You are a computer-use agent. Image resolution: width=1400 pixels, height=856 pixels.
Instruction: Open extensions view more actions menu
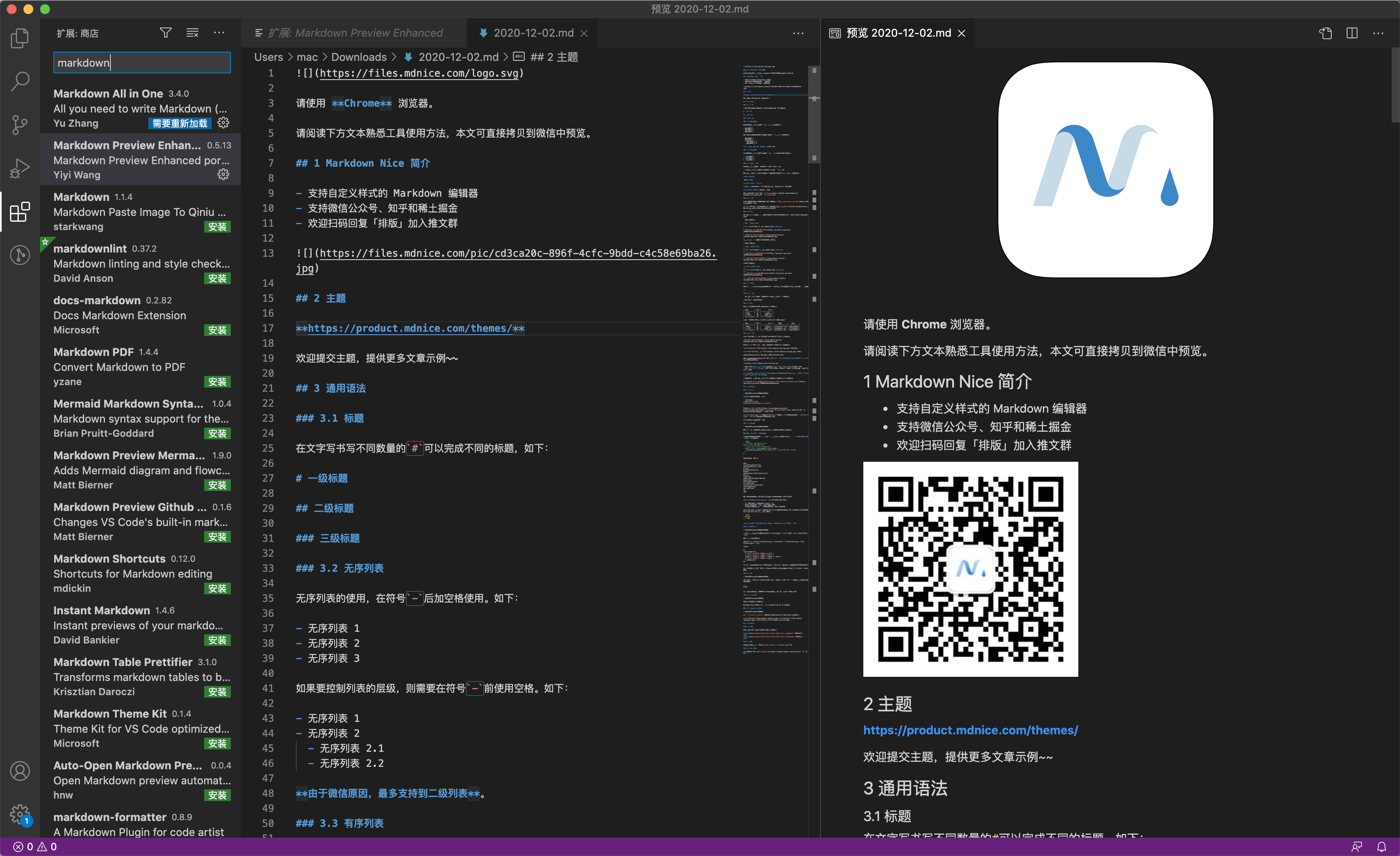(x=219, y=33)
